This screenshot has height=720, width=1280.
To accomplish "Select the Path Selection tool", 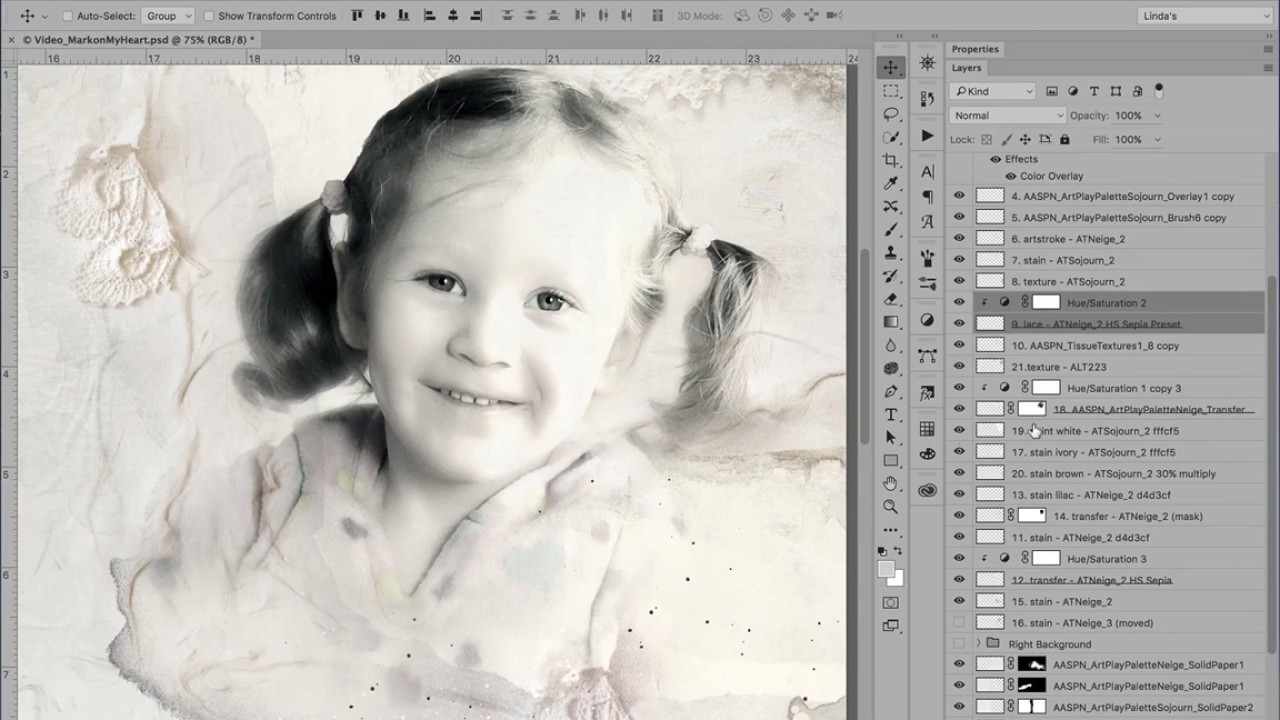I will point(891,437).
